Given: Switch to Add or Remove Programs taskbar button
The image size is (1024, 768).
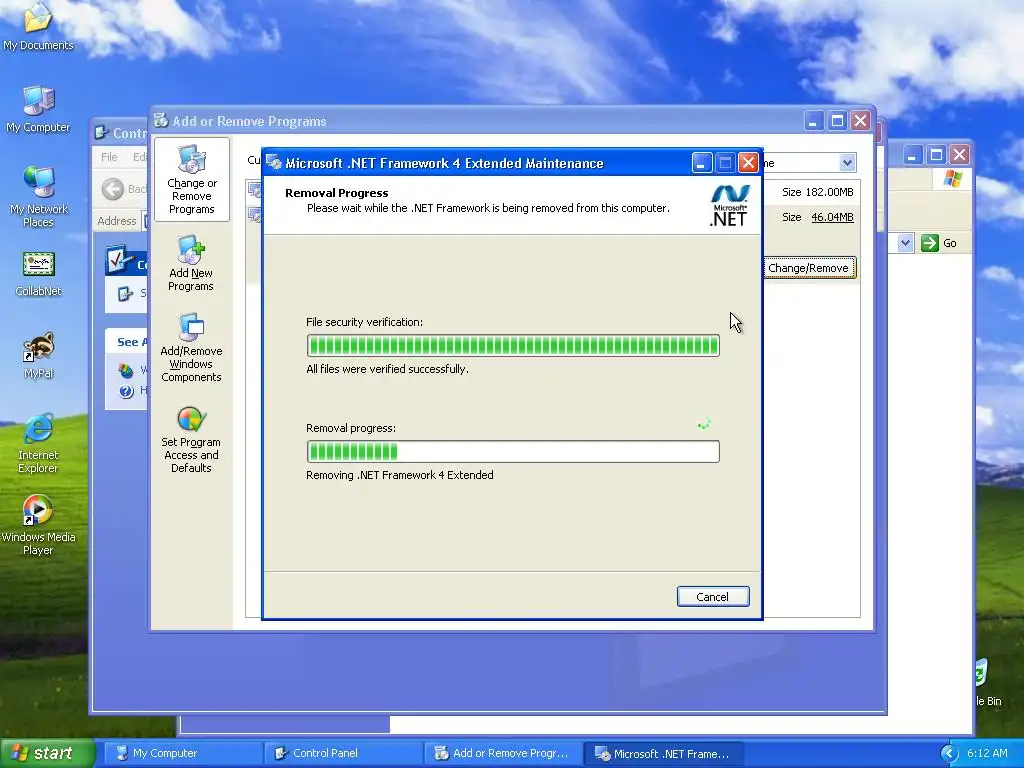Looking at the screenshot, I should [503, 753].
